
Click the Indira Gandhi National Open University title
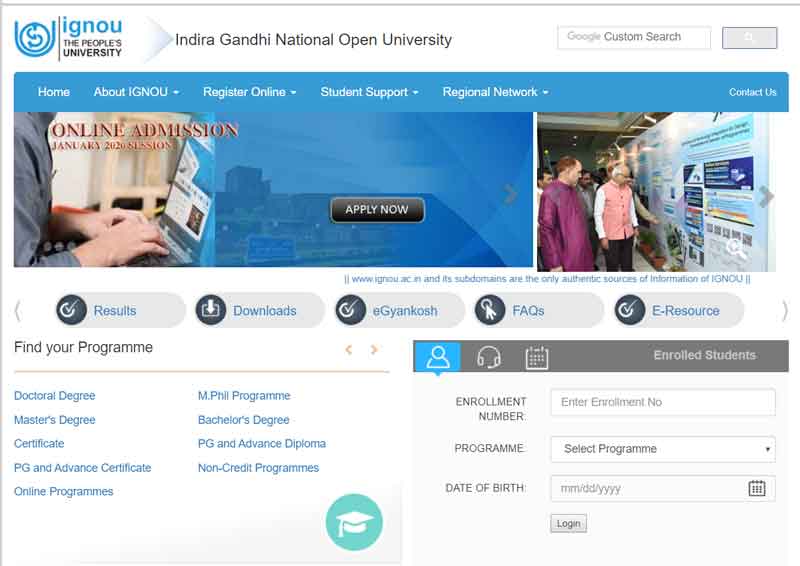(313, 40)
